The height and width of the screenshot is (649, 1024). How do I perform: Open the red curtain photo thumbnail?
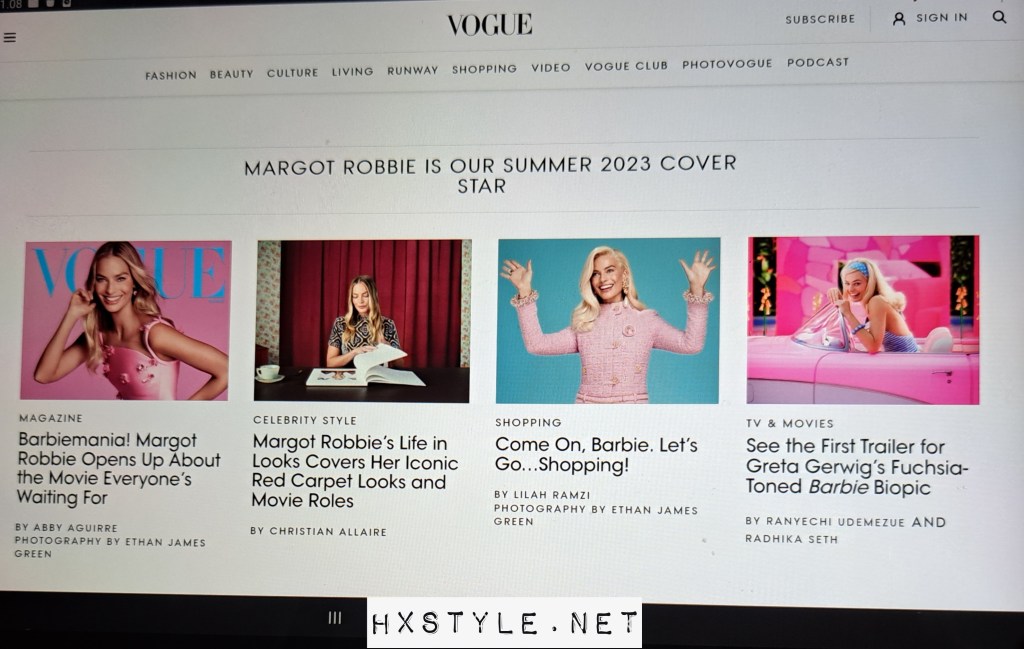click(x=363, y=321)
